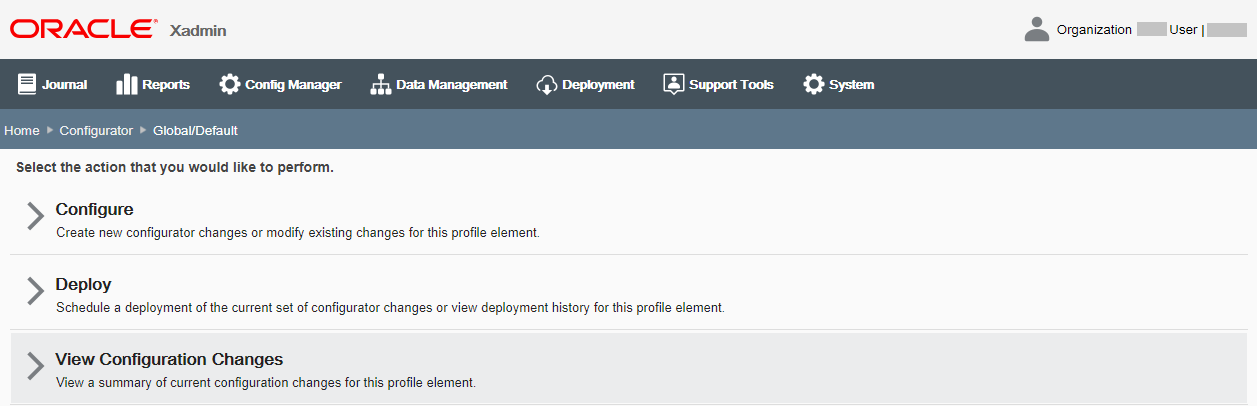1257x406 pixels.
Task: Expand the Deploy chevron arrow
Action: 36,291
